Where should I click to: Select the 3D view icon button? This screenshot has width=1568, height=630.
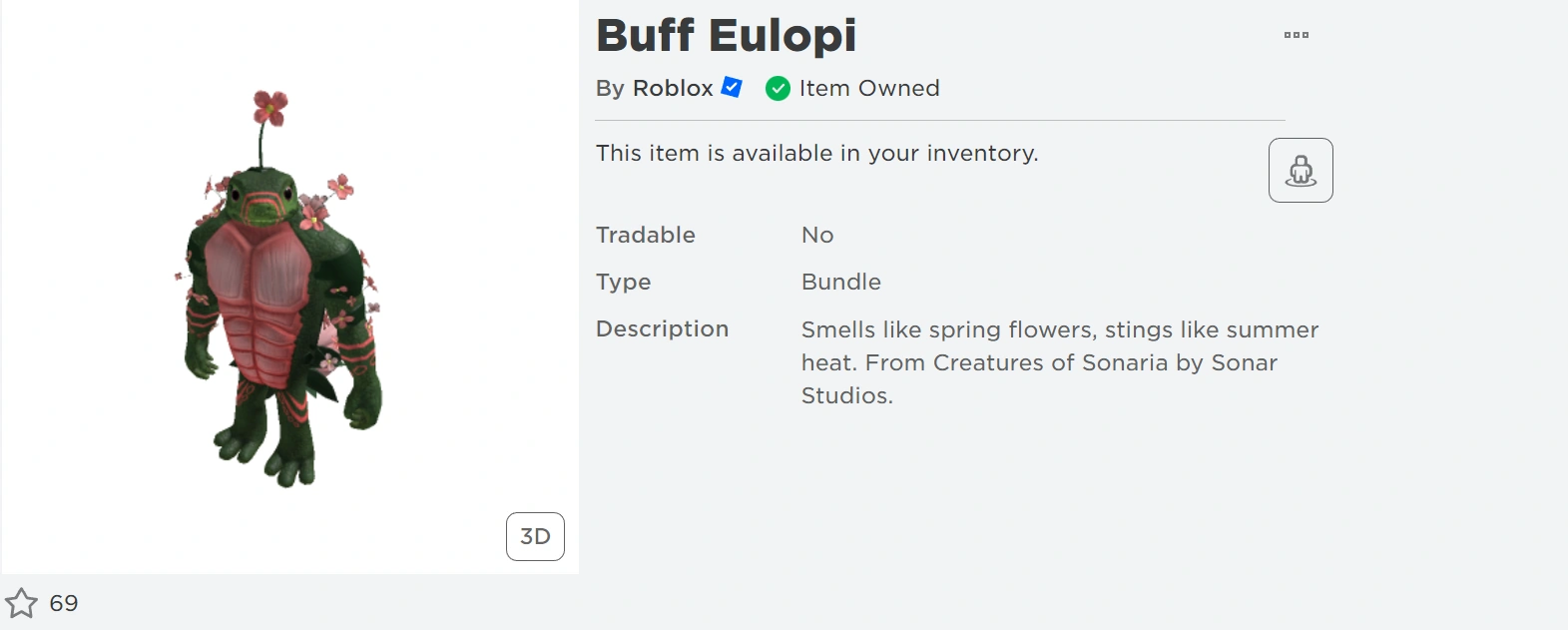tap(535, 536)
